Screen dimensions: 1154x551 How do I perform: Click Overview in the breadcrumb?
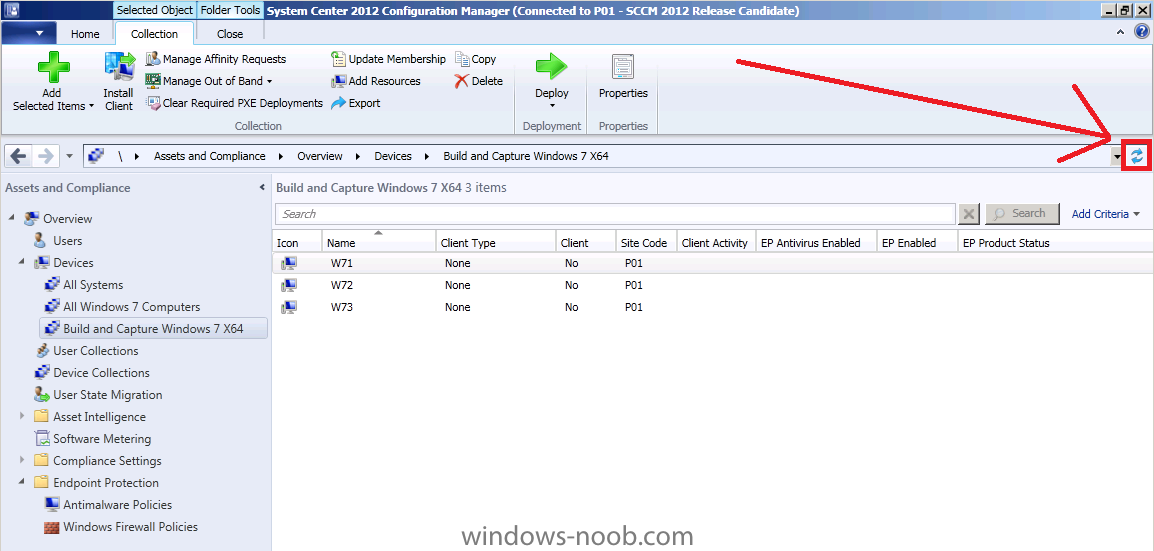point(320,156)
